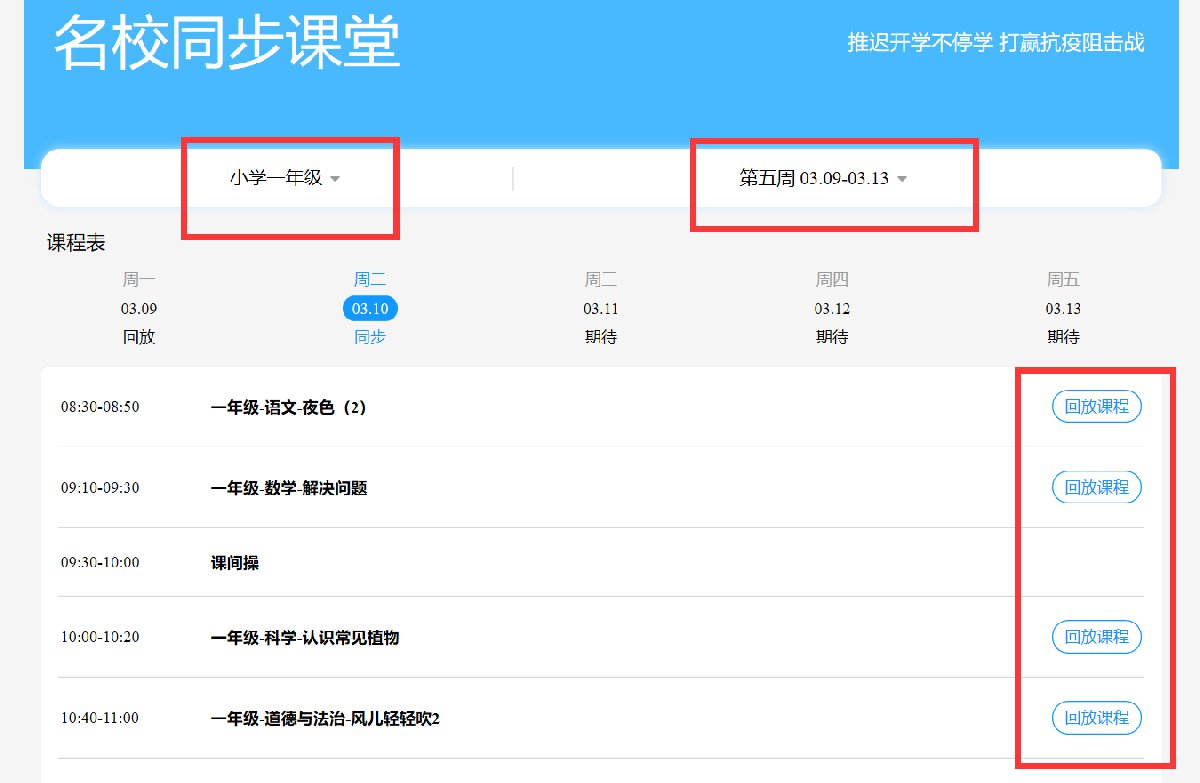The width and height of the screenshot is (1200, 783).
Task: Switch to the 03.11 day tab
Action: point(601,308)
